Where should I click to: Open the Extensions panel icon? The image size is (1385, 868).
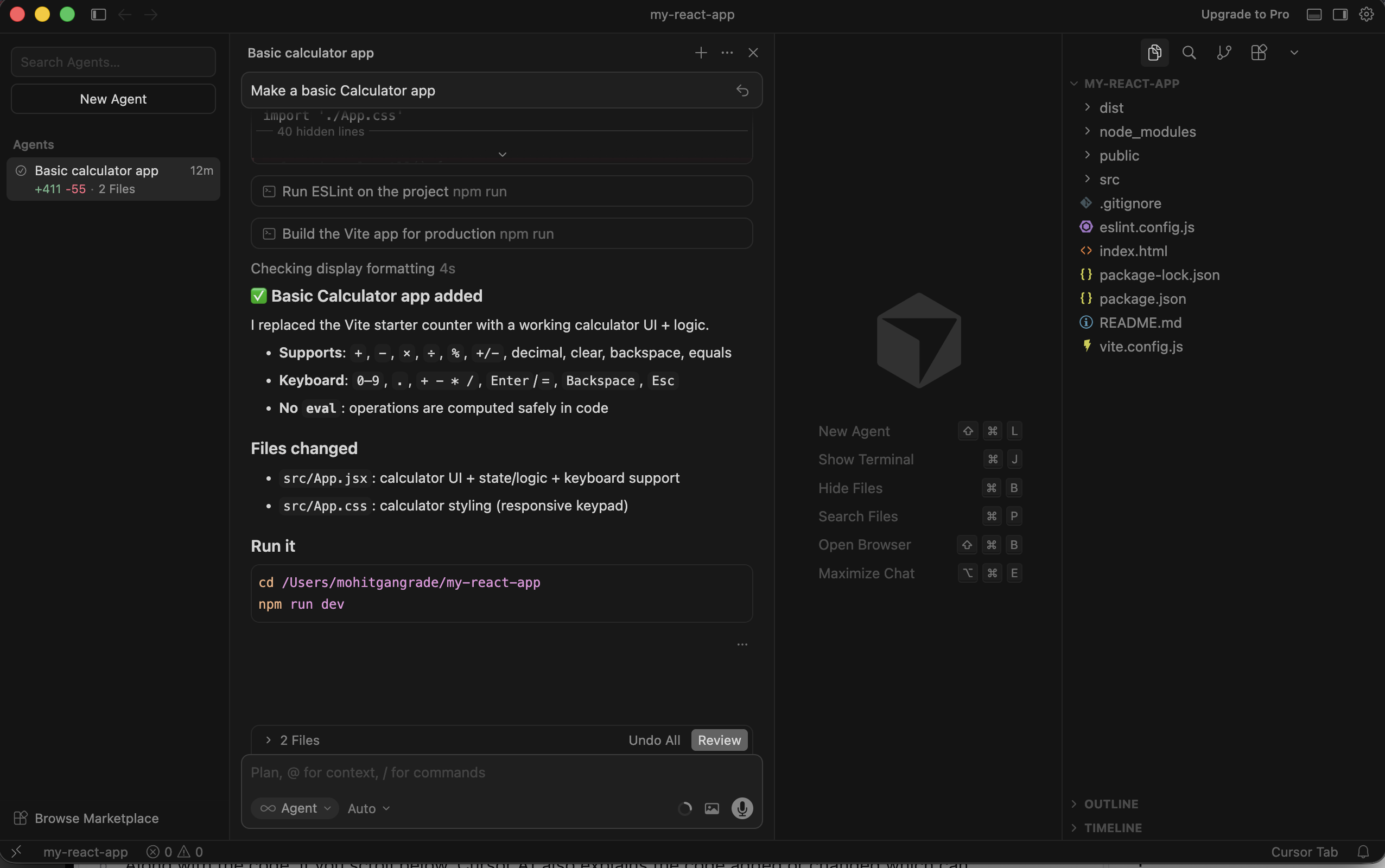click(x=1259, y=52)
